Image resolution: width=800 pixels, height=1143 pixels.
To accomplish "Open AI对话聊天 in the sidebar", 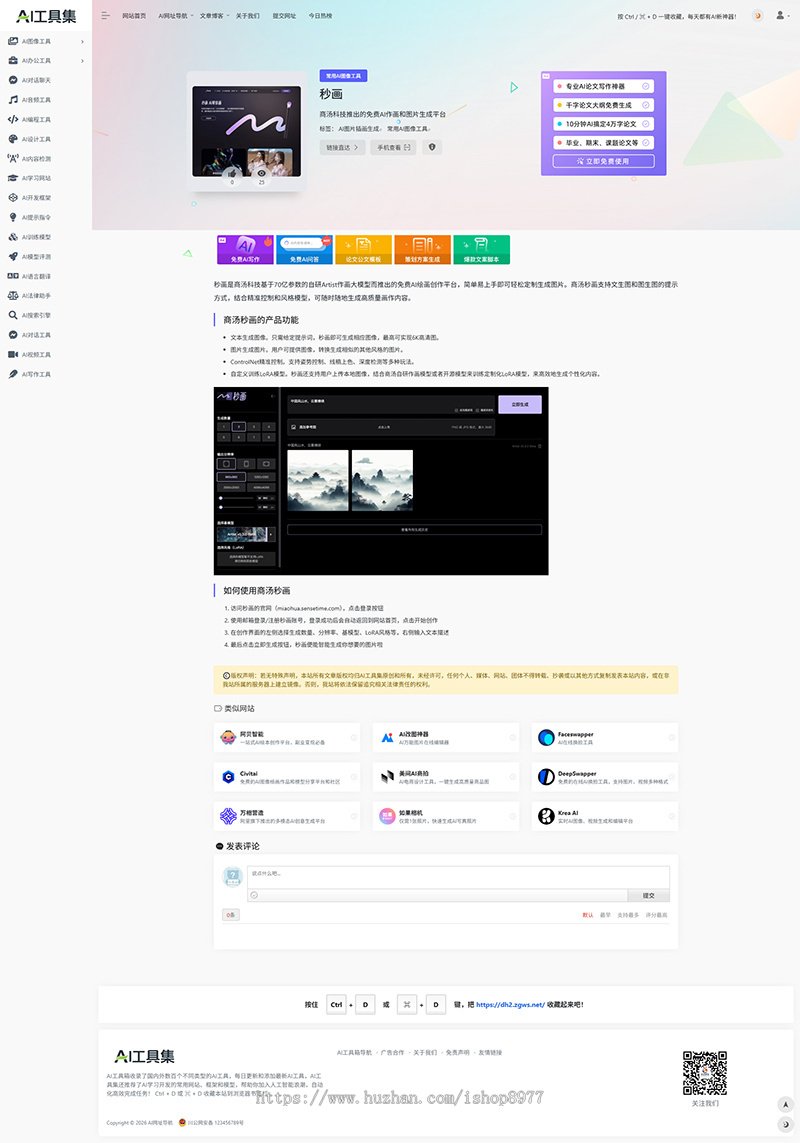I will 36,80.
